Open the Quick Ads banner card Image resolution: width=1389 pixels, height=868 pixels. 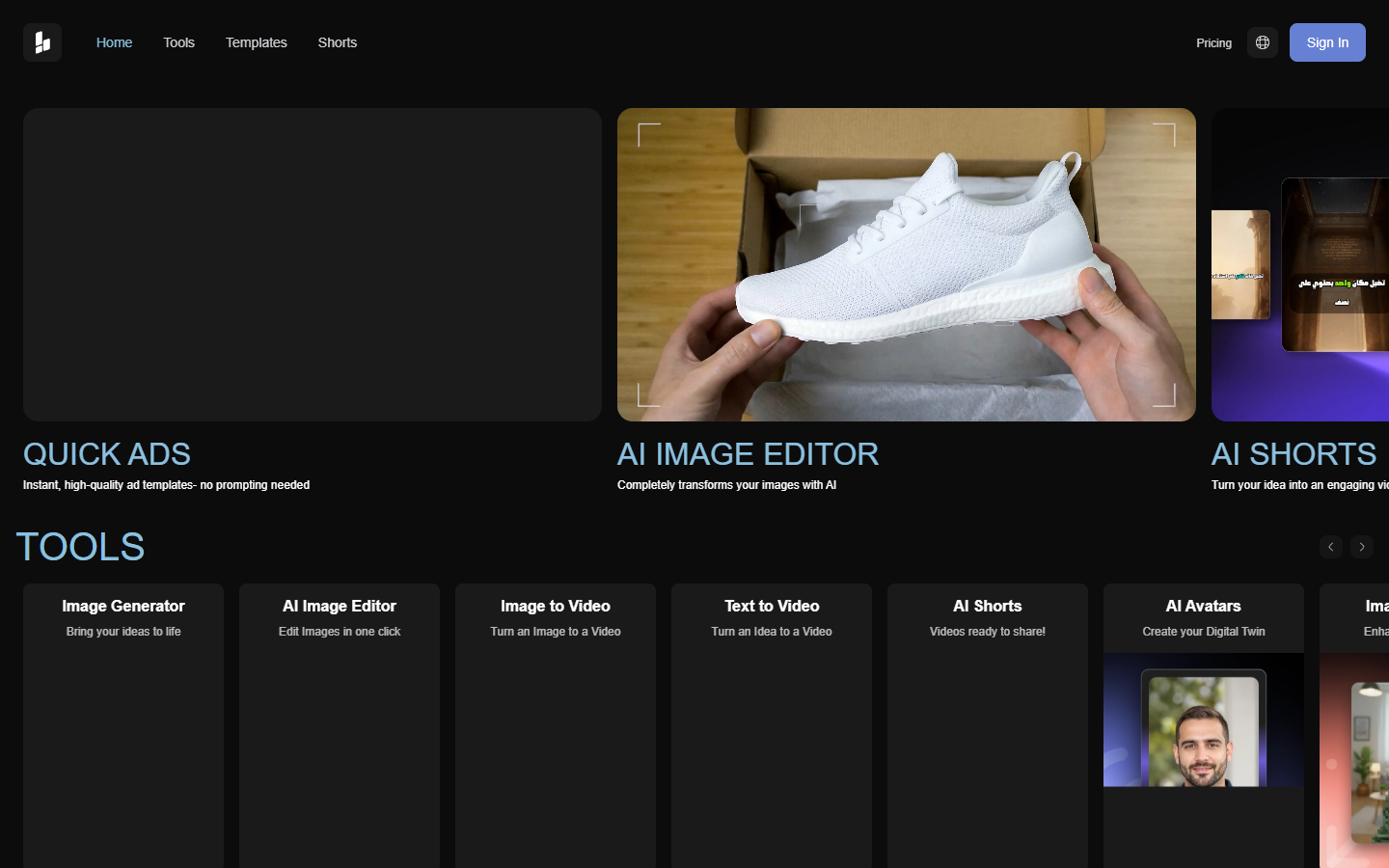click(313, 264)
